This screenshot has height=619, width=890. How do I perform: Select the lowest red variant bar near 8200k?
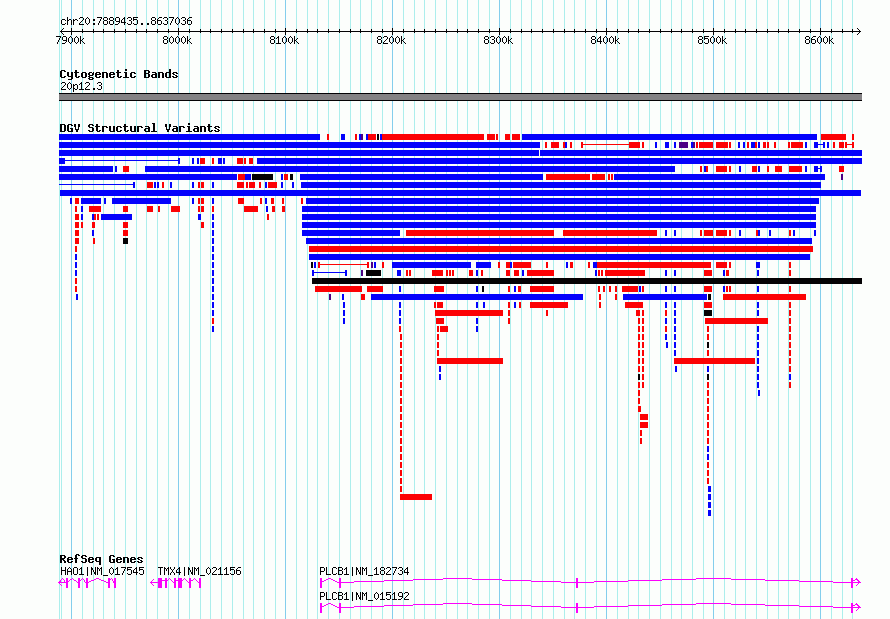tap(416, 497)
